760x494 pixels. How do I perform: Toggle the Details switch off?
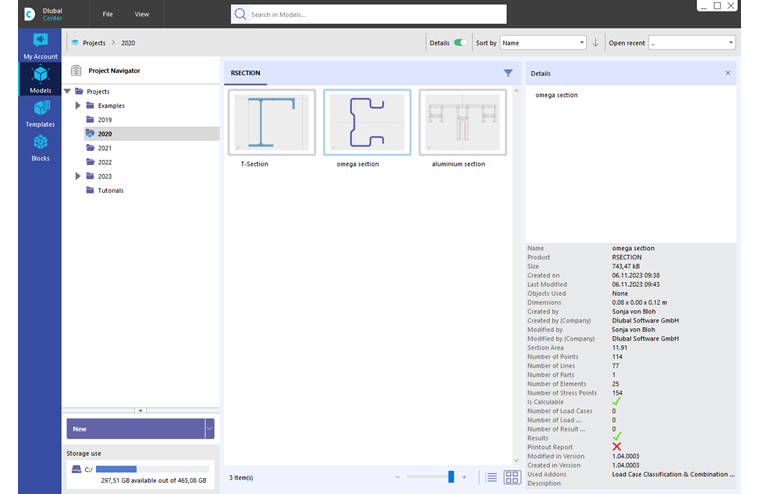460,43
